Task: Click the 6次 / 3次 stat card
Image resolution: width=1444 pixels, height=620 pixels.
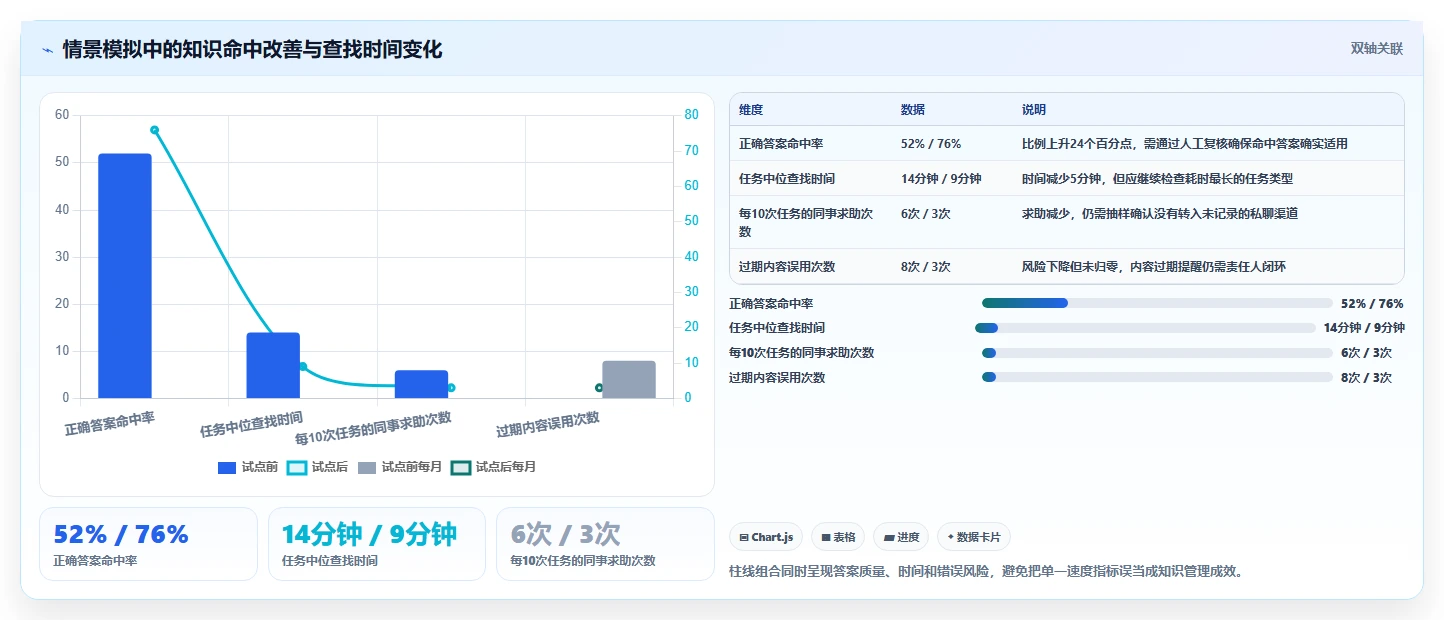Action: (605, 544)
